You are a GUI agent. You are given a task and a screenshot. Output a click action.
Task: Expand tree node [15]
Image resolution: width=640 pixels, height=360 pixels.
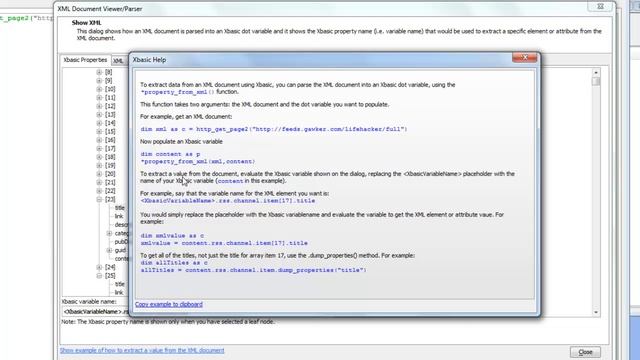point(99,131)
